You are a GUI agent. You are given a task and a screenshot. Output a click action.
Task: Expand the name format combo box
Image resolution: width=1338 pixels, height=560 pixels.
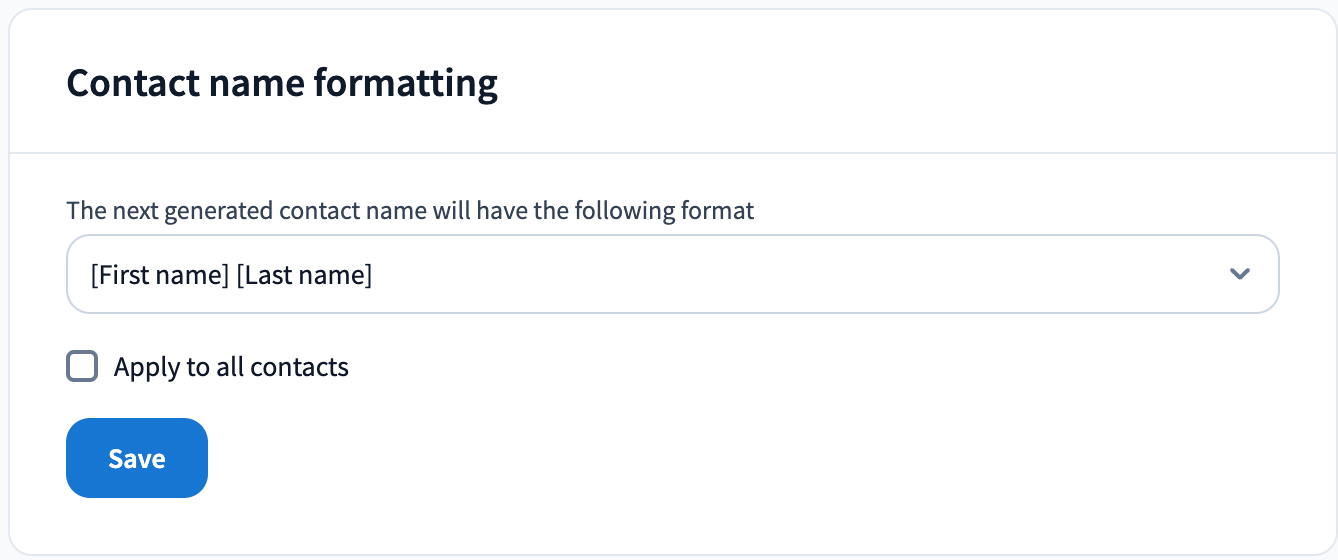(672, 274)
